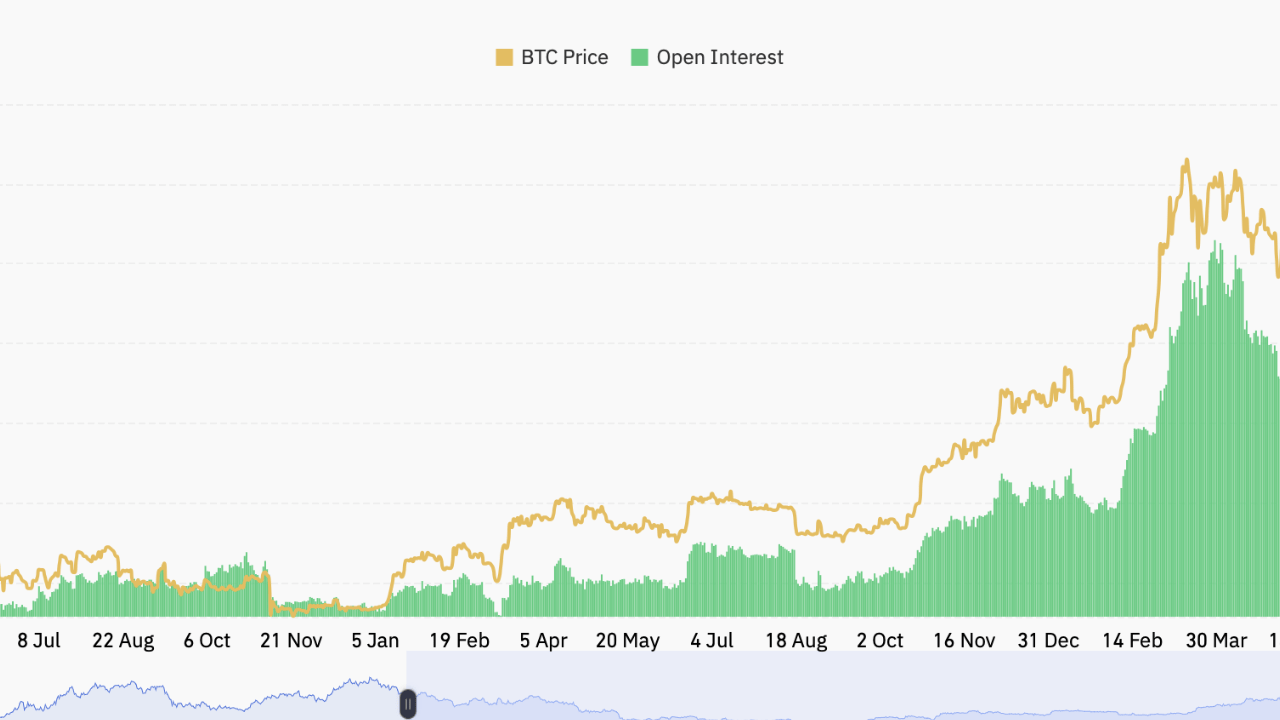Screen dimensions: 1280x720
Task: Click the '20 May' axis label
Action: pyautogui.click(x=628, y=641)
